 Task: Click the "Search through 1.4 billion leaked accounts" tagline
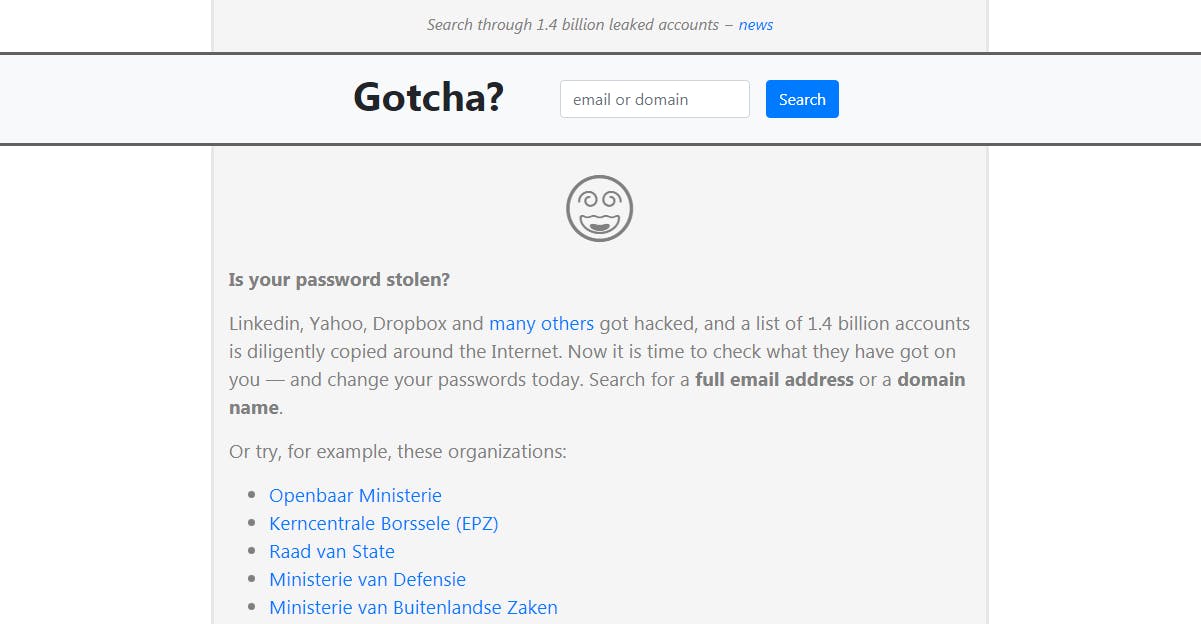572,24
